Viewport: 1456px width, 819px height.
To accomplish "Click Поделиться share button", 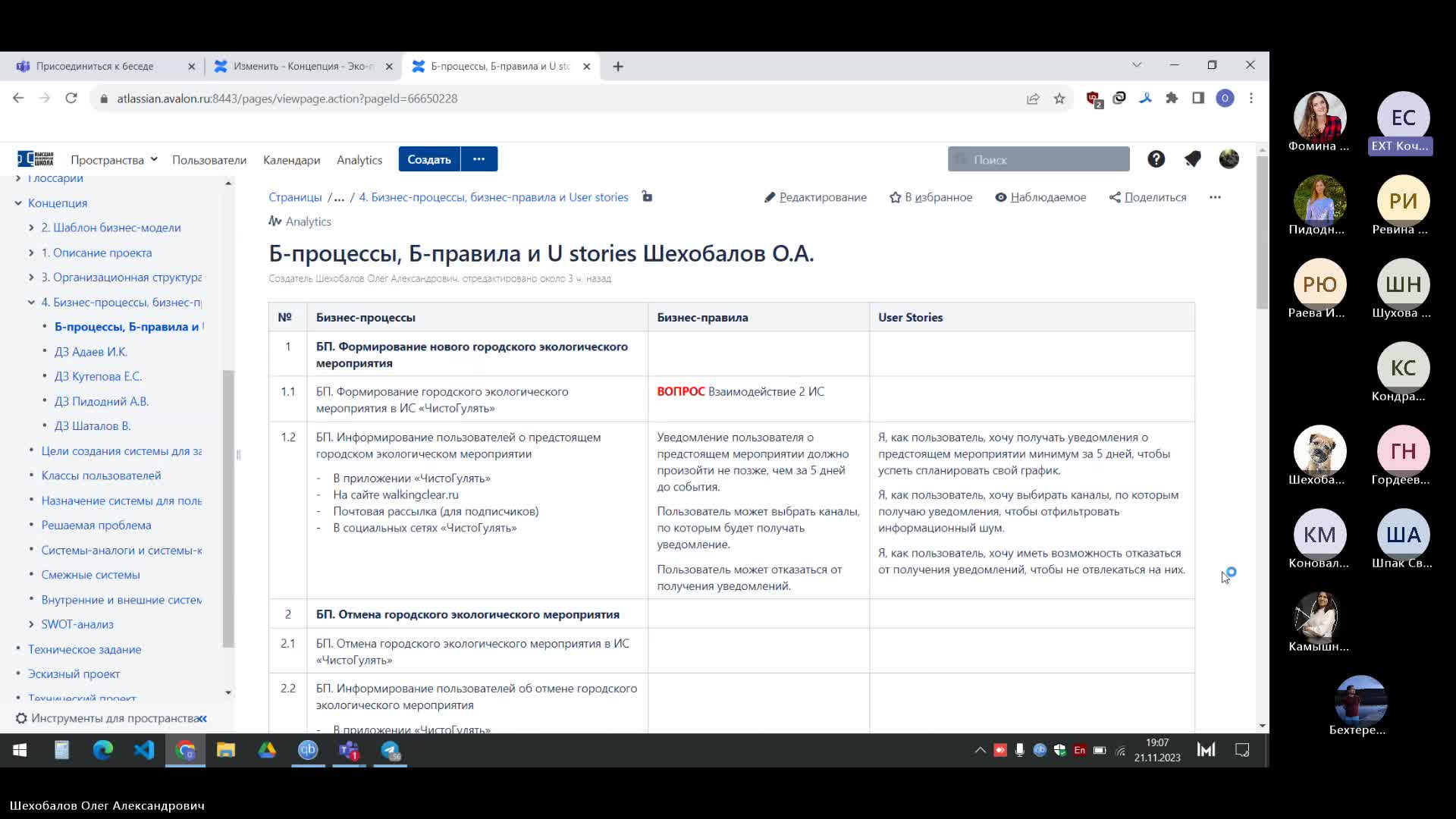I will (x=1147, y=197).
